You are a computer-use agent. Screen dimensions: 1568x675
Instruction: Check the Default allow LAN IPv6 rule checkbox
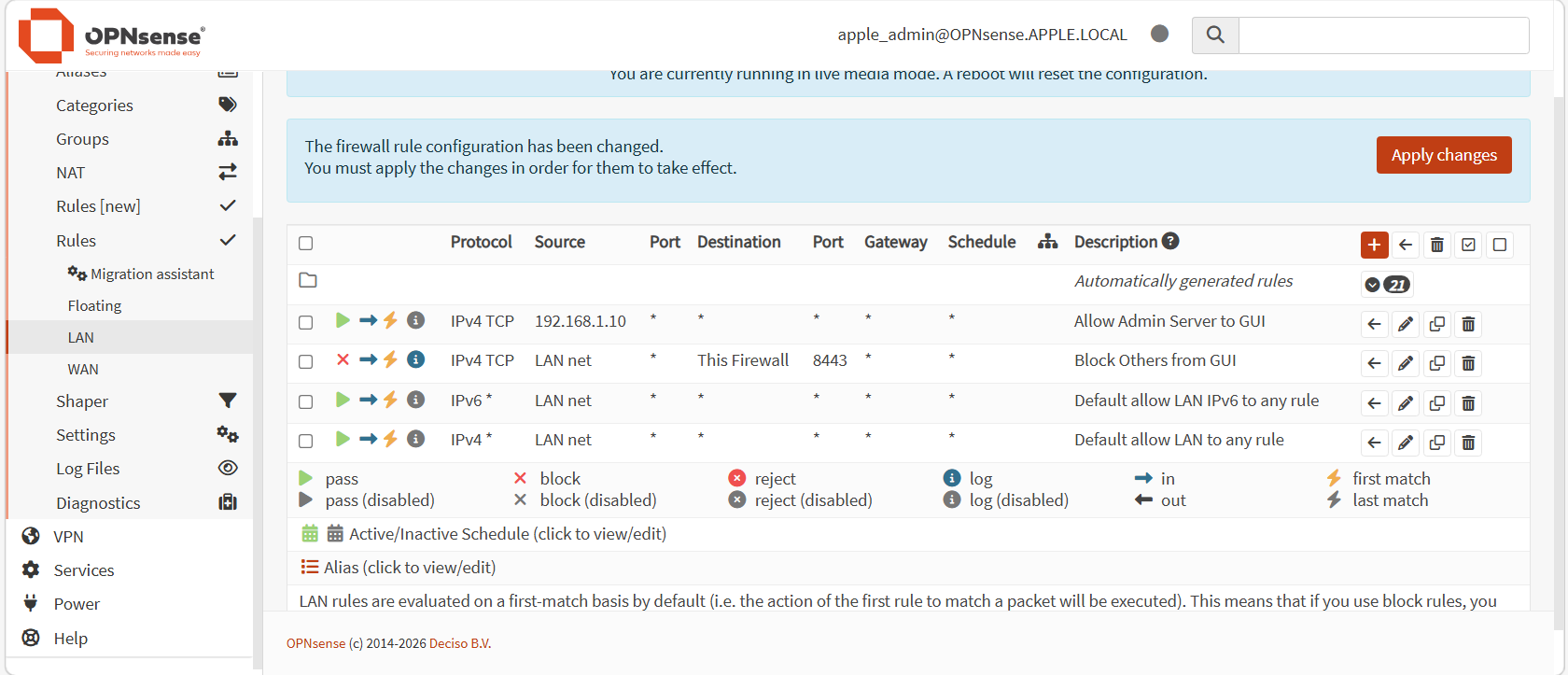coord(305,401)
